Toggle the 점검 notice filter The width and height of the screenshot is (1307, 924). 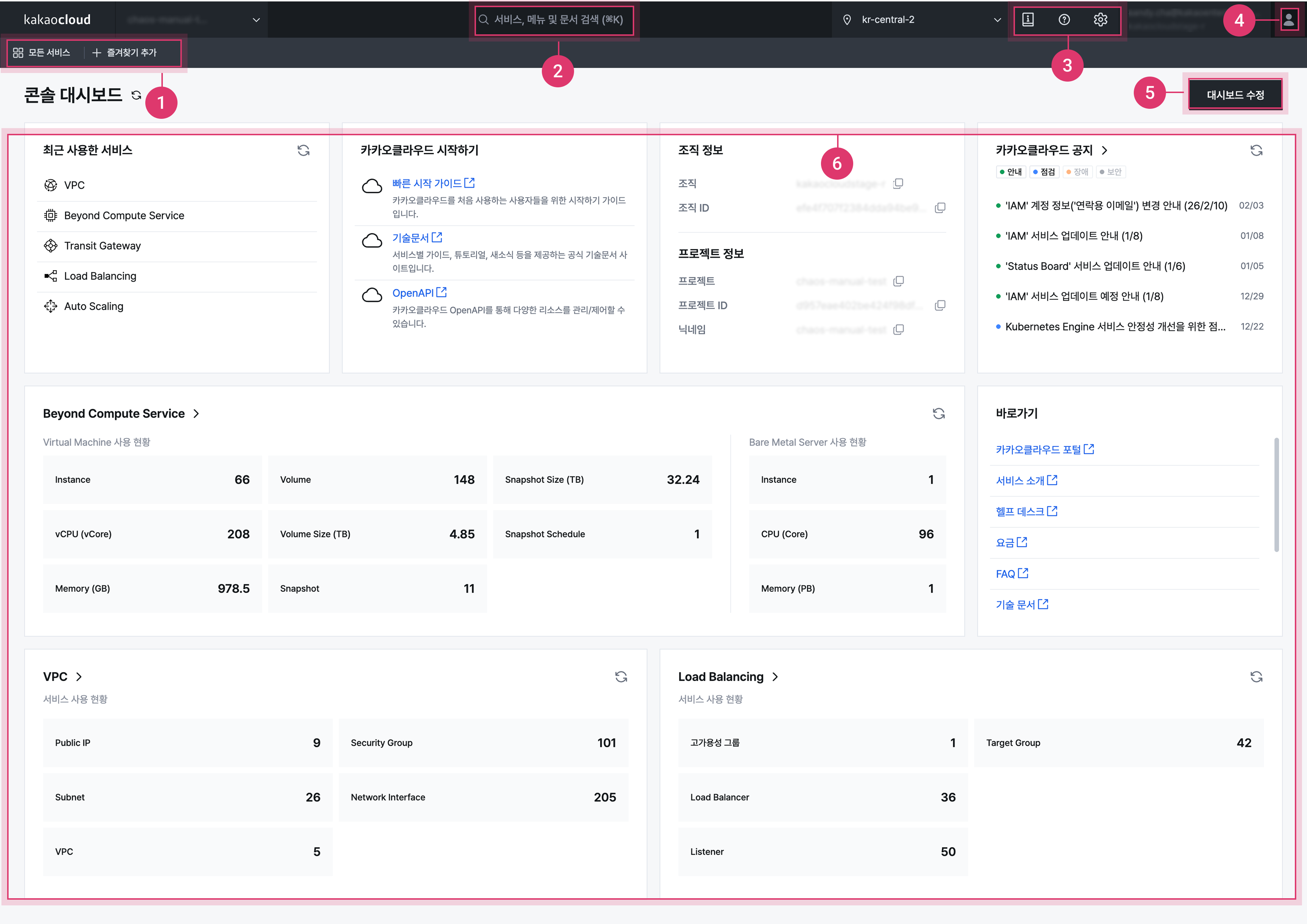click(x=1044, y=172)
